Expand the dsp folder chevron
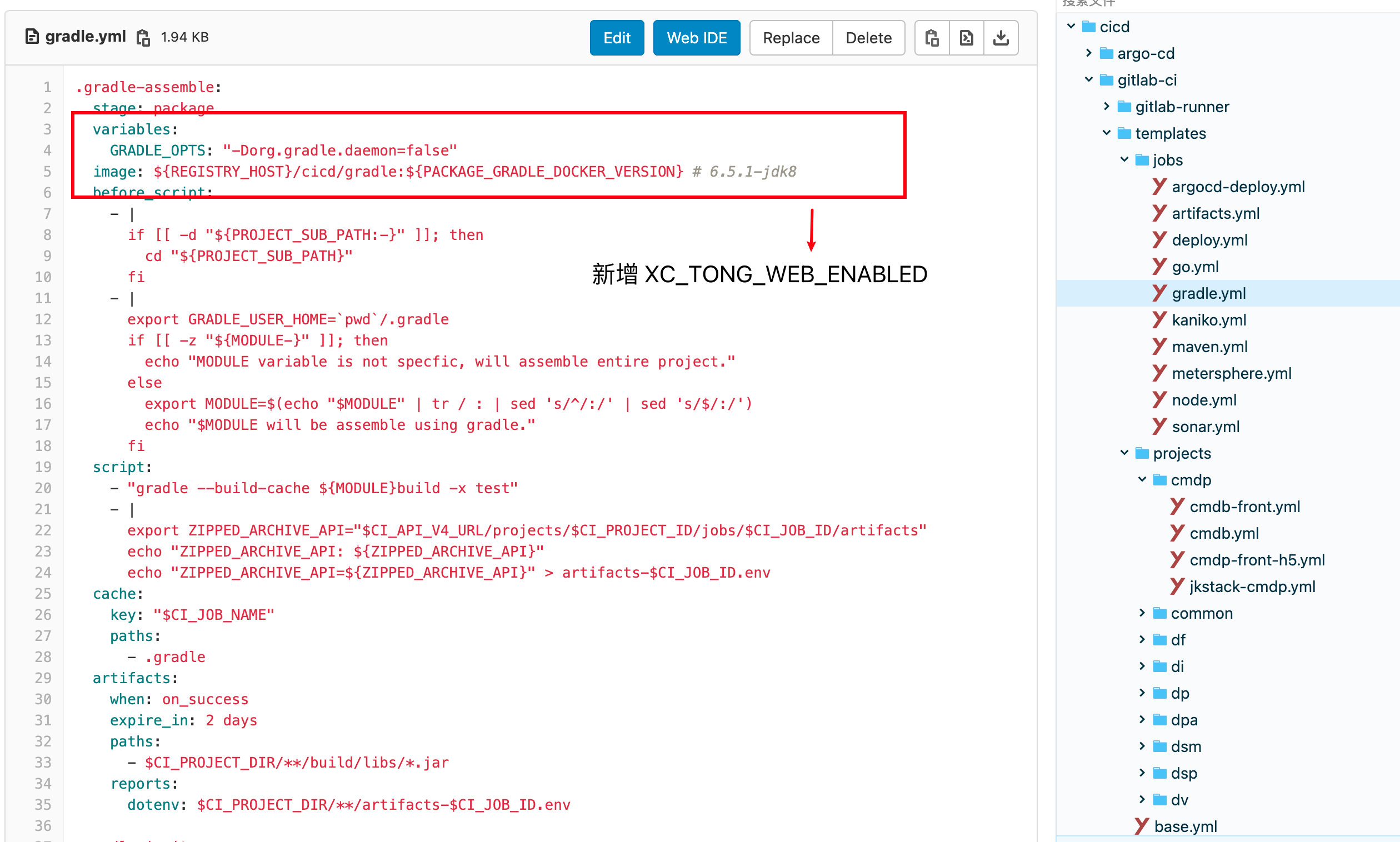The width and height of the screenshot is (1400, 842). [1142, 773]
